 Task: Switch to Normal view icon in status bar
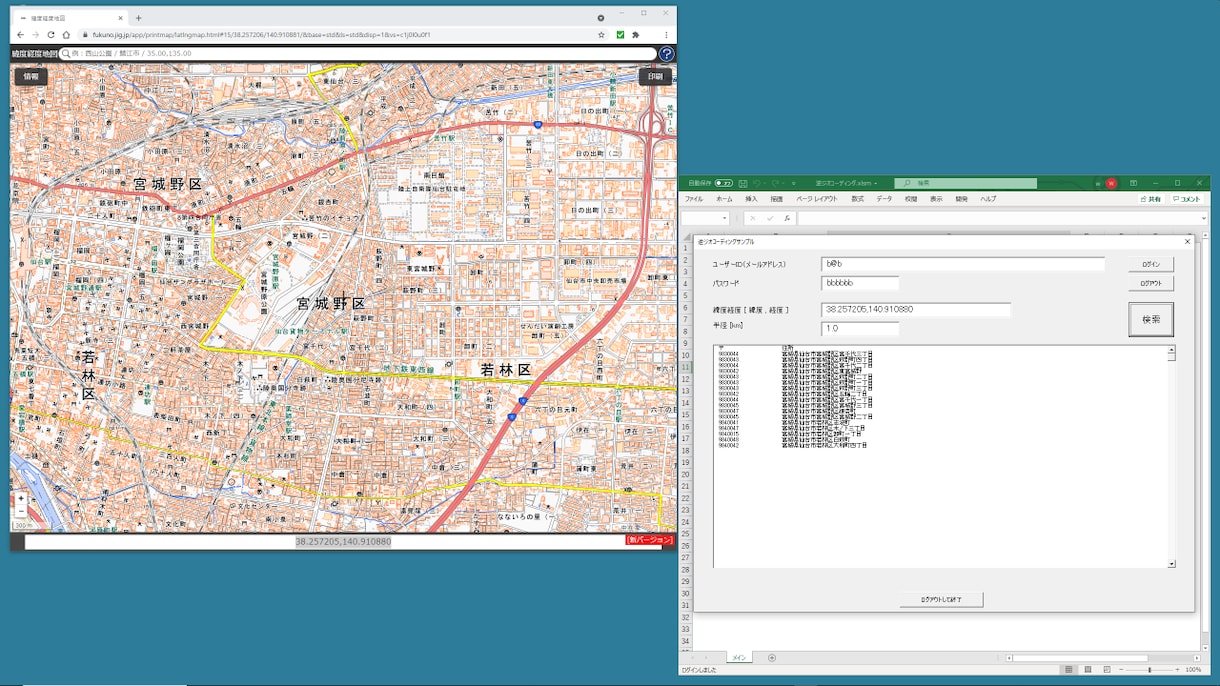click(x=1068, y=670)
